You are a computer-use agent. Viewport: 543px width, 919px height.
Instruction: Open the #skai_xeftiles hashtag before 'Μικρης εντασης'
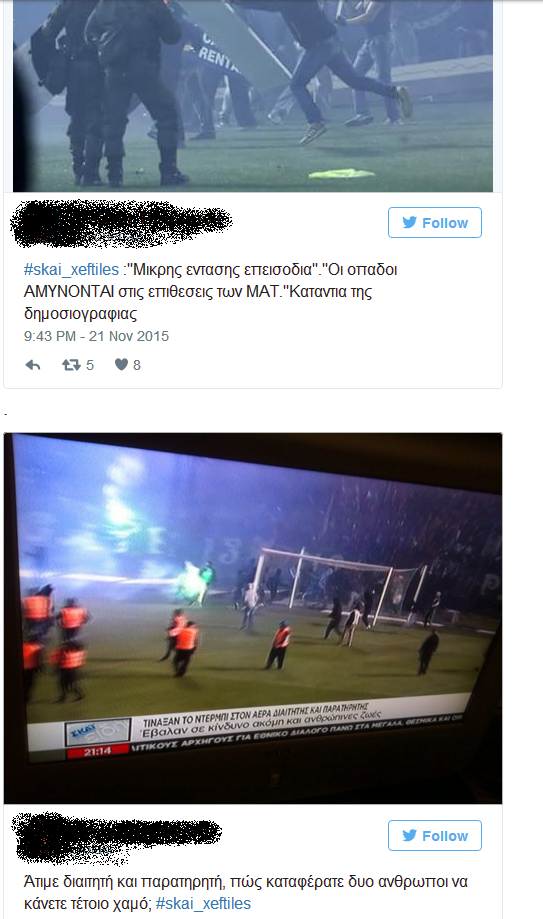pos(71,270)
